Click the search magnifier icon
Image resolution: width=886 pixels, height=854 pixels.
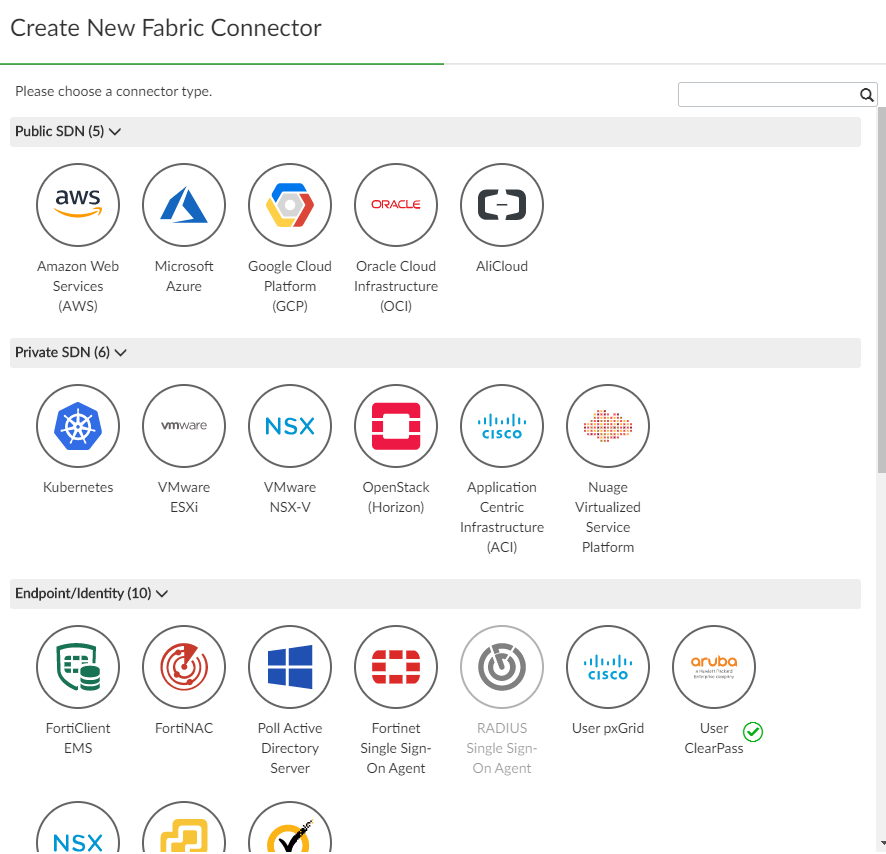click(866, 94)
